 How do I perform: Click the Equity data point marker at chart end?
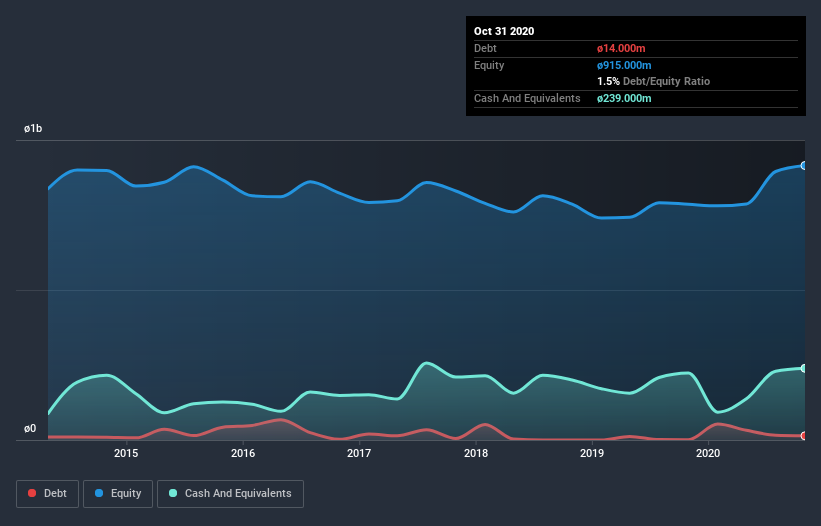804,165
